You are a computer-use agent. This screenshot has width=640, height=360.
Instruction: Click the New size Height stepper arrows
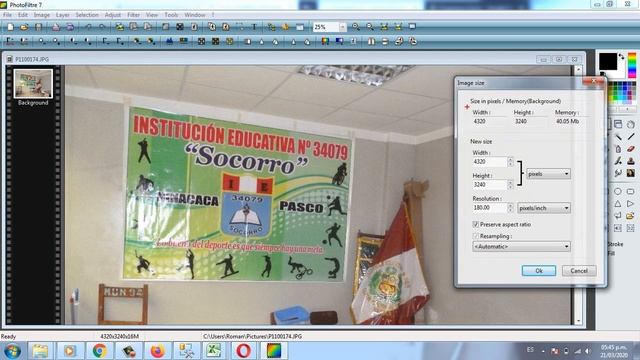[x=510, y=184]
